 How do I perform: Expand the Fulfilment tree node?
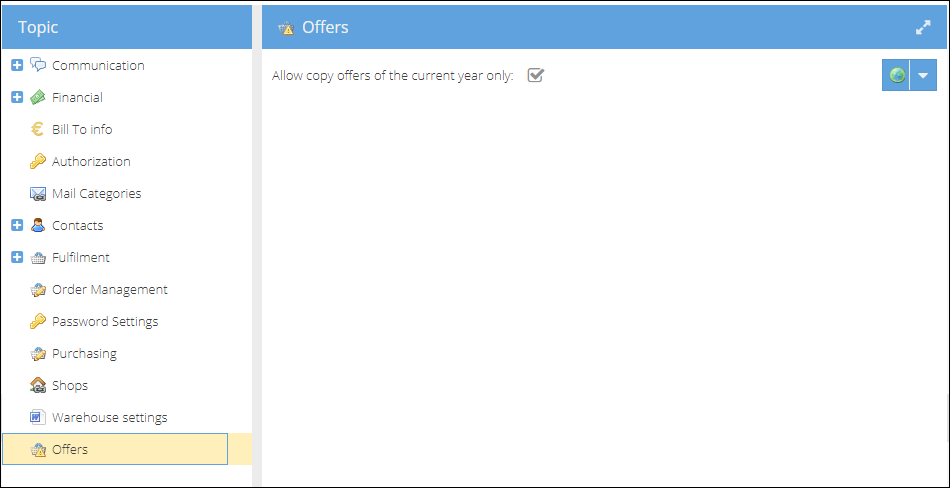(x=17, y=257)
